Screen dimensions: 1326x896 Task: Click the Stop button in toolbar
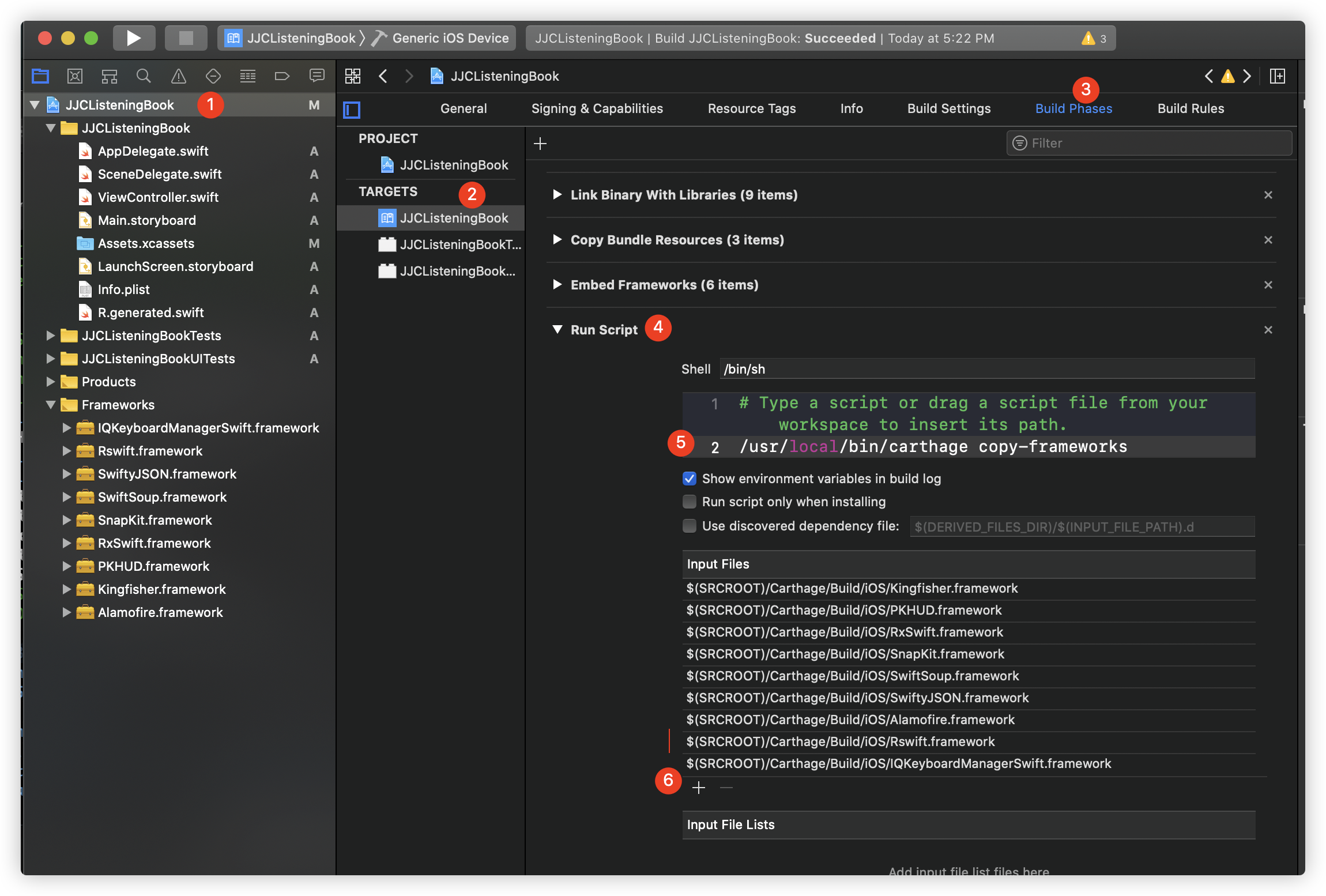(184, 37)
